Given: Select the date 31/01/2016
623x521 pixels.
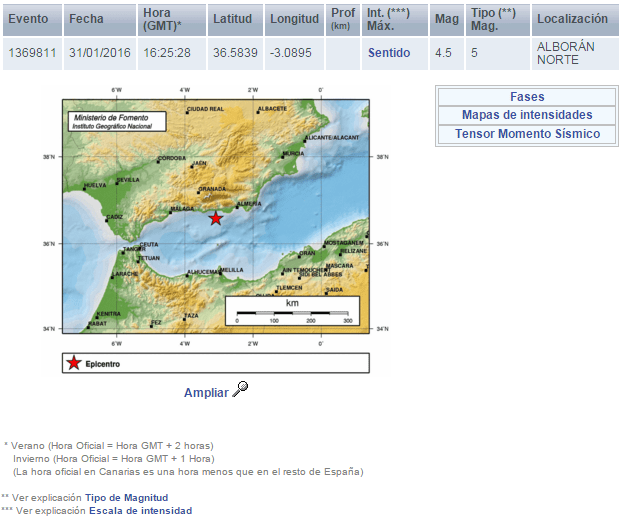Looking at the screenshot, I should click(100, 53).
